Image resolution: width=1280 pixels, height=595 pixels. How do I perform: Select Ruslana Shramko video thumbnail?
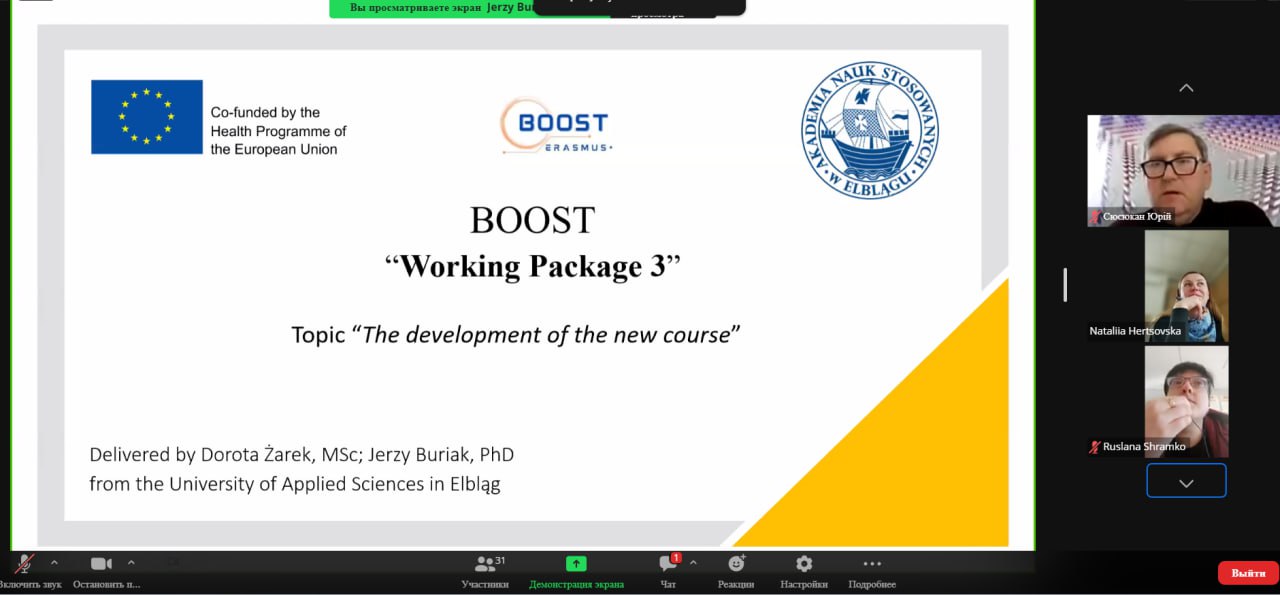click(1186, 401)
